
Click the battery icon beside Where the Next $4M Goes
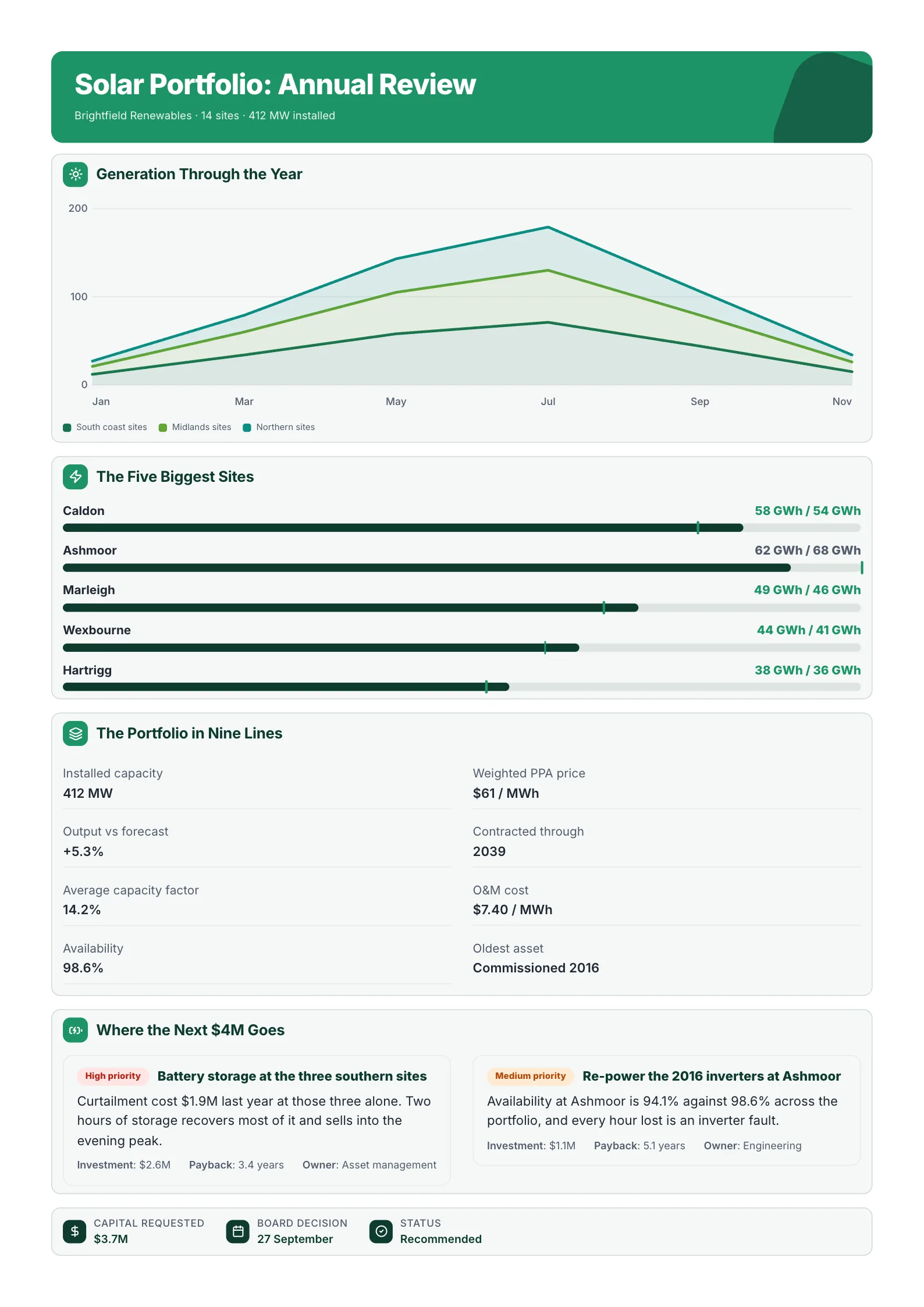[x=76, y=1030]
